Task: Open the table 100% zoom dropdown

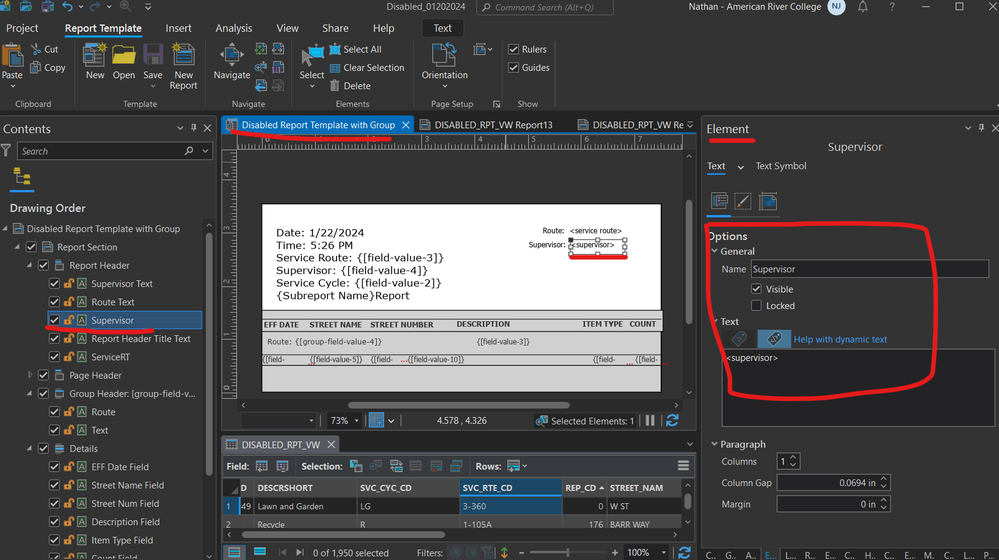Action: click(x=663, y=552)
